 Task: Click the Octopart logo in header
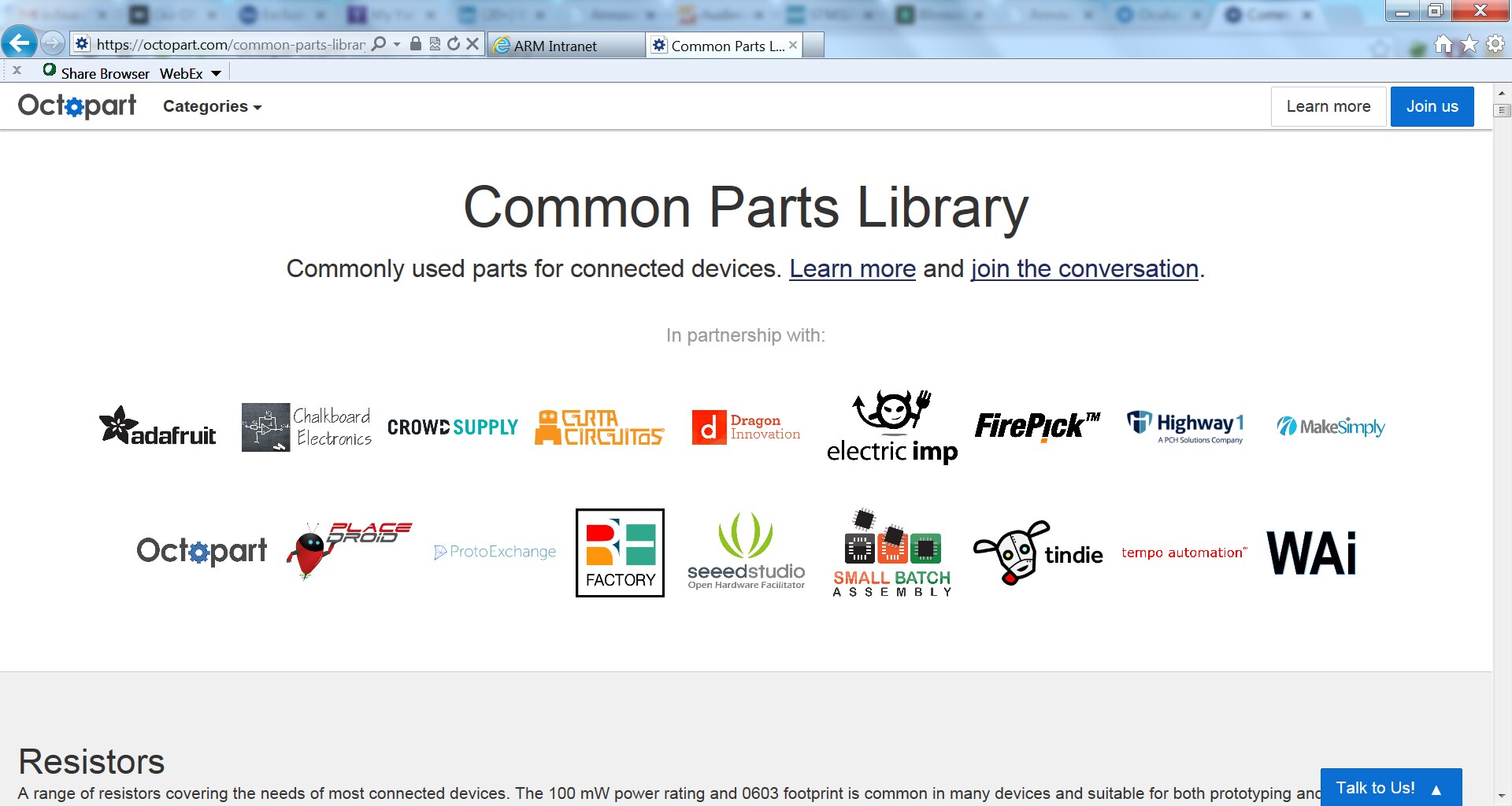[77, 105]
